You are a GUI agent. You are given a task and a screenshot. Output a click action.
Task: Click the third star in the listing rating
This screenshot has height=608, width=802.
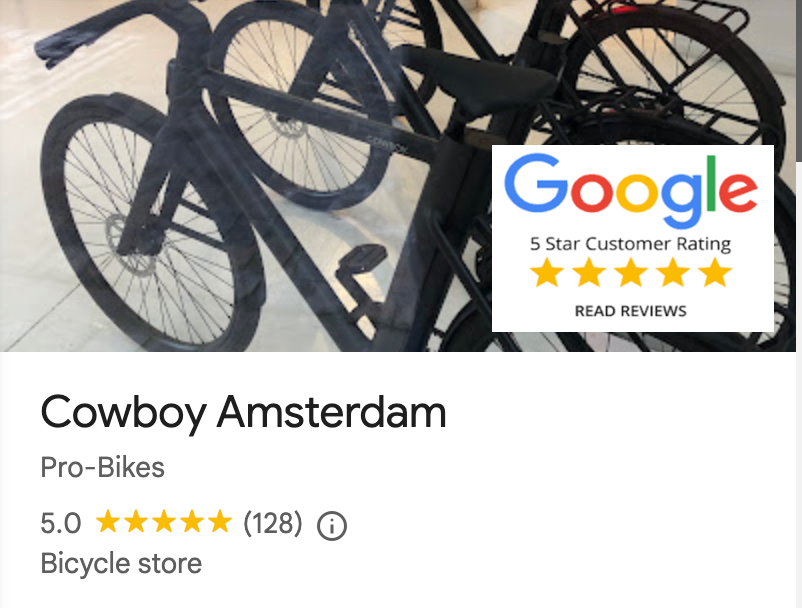164,522
